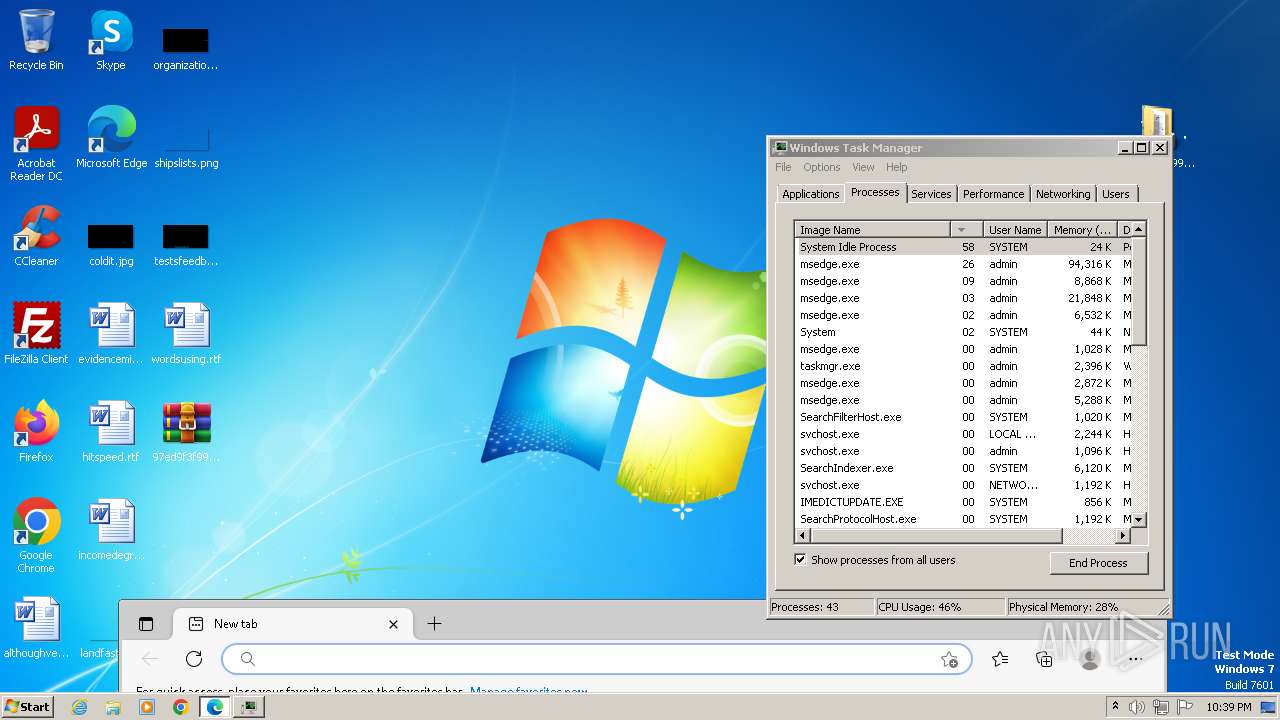Switch to Services tab
This screenshot has height=720, width=1280.
coord(931,194)
